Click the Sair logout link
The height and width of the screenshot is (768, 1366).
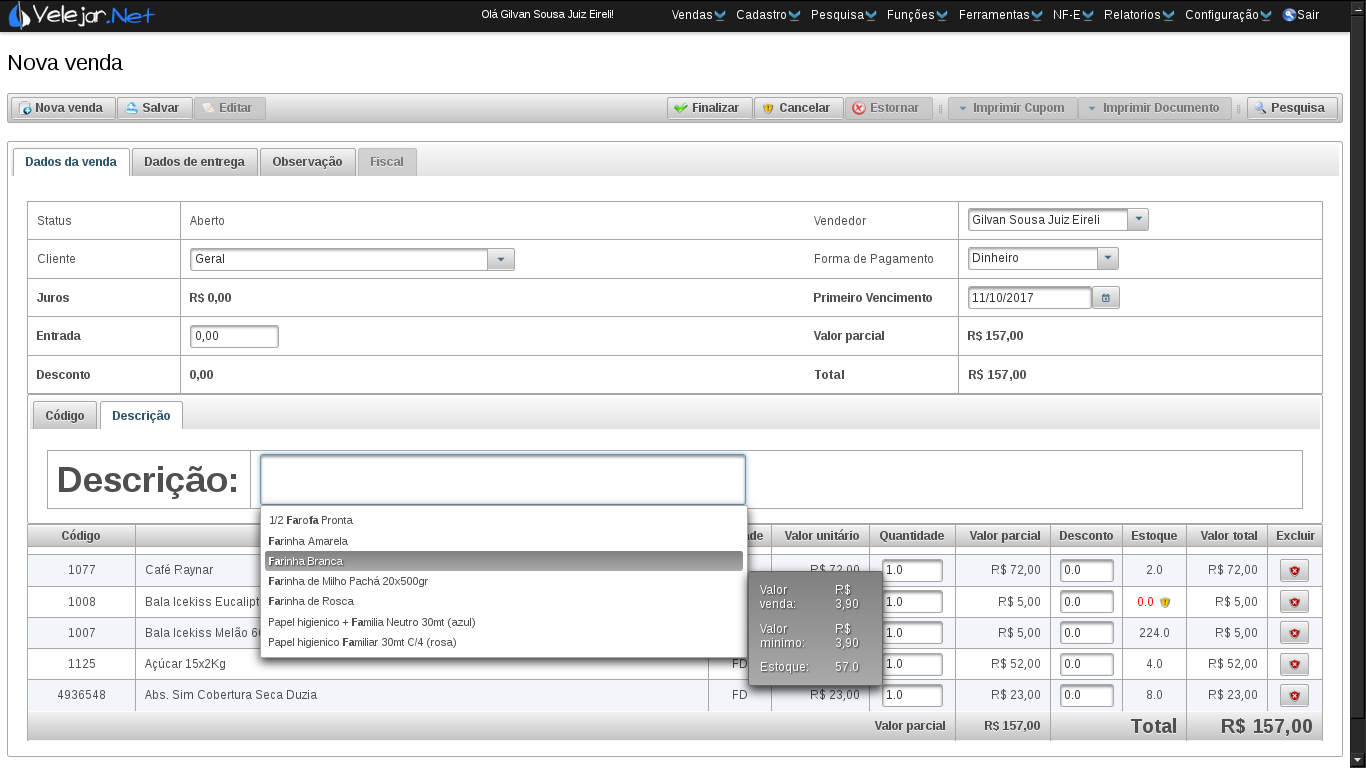pos(1301,15)
